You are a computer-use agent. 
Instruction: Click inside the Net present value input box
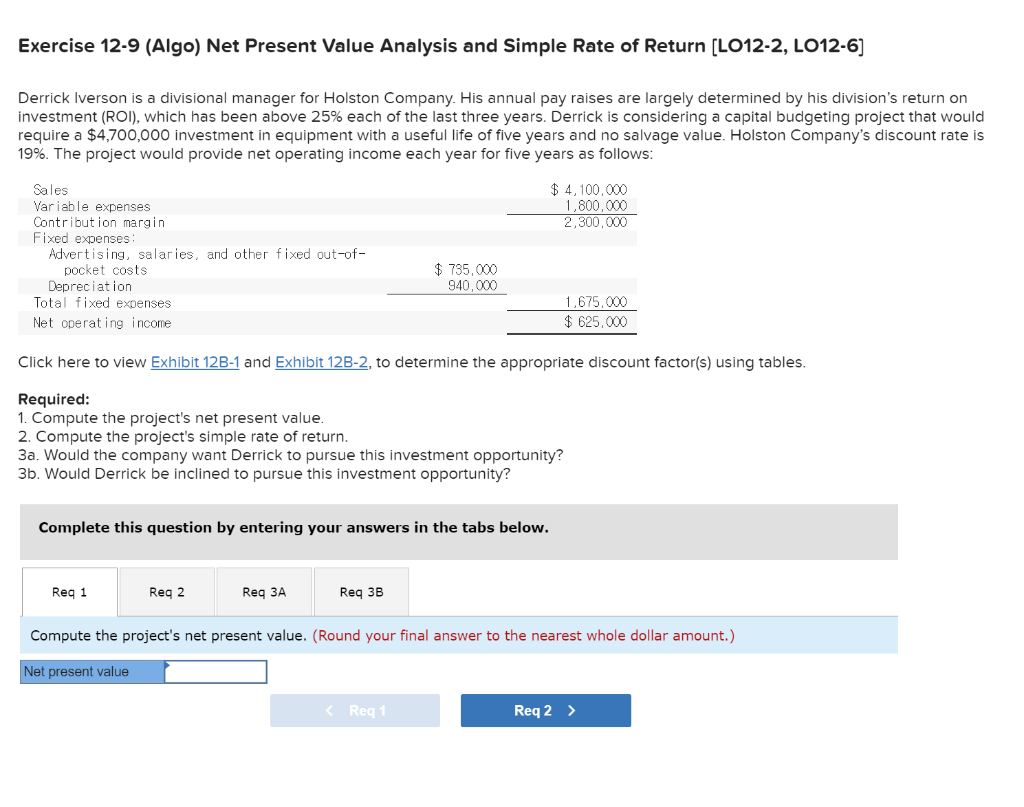[x=216, y=671]
